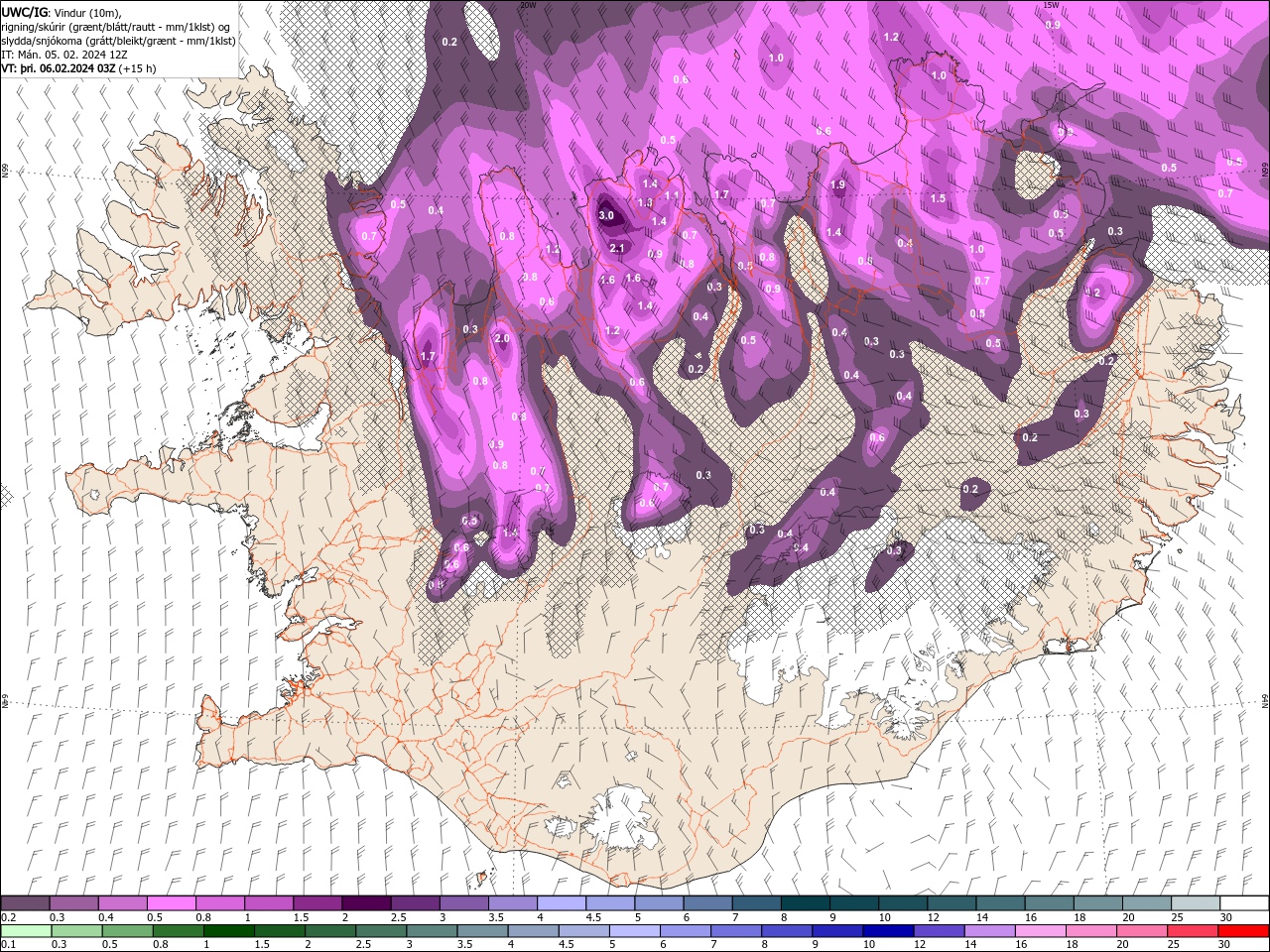Choose the light blue 4 swatch in upper scale
This screenshot has width=1270, height=952.
pyautogui.click(x=562, y=903)
